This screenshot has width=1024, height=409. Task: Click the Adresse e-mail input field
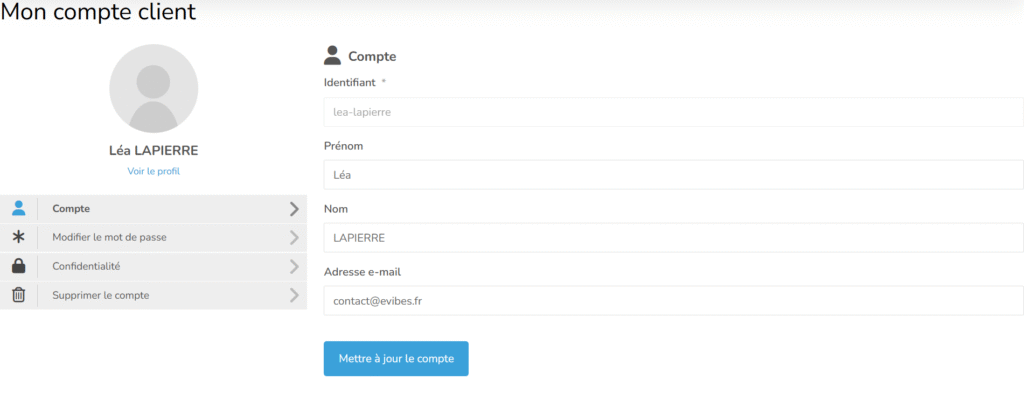click(673, 301)
